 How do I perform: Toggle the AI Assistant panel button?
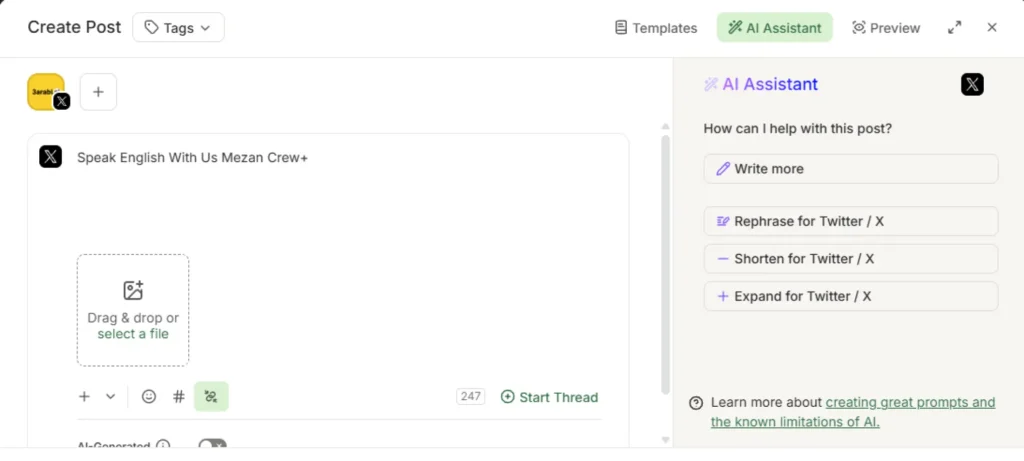coord(775,27)
